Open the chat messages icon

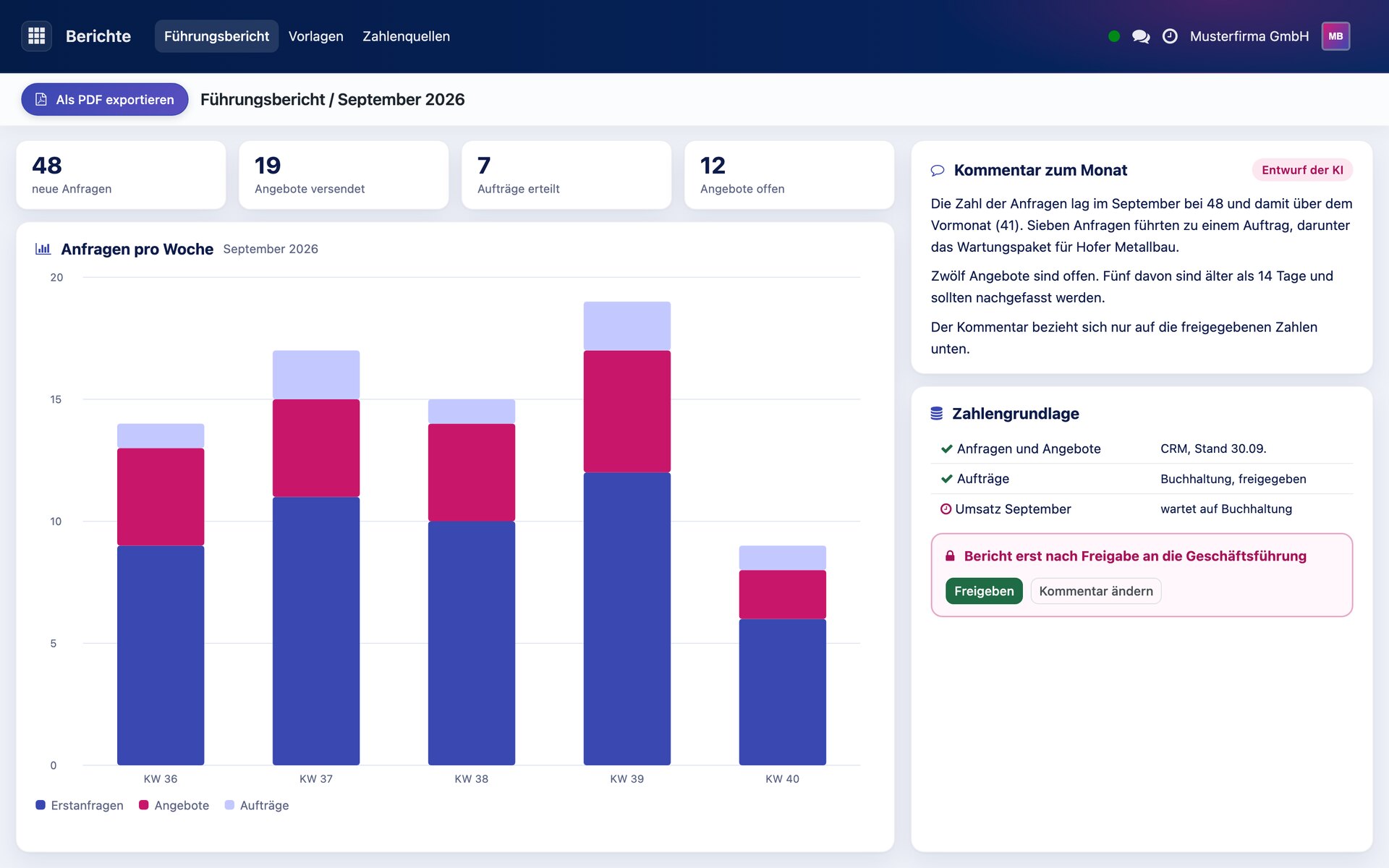(1141, 36)
